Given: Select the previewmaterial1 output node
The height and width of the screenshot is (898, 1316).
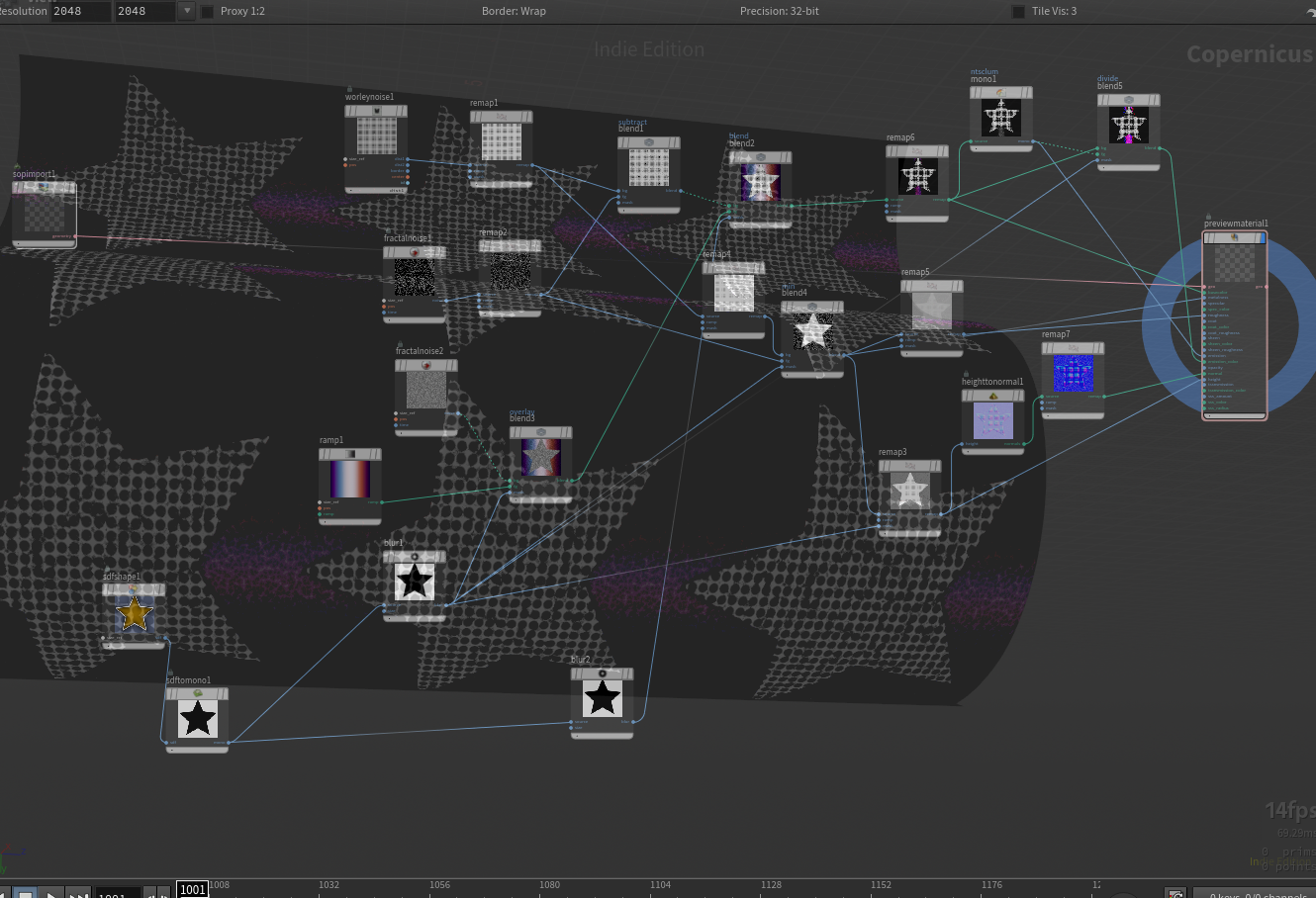Looking at the screenshot, I should [x=1235, y=326].
